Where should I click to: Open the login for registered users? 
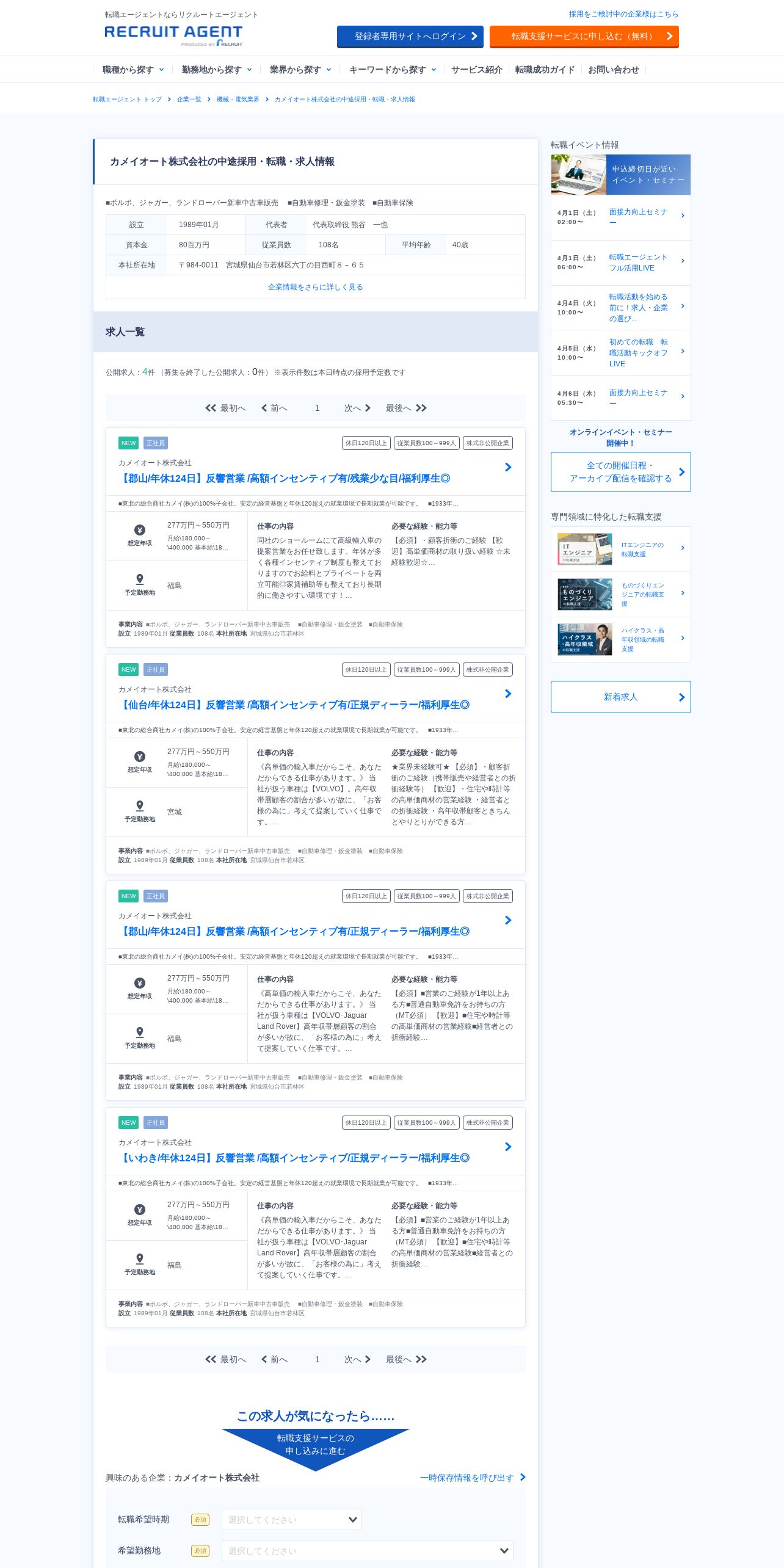click(x=410, y=37)
